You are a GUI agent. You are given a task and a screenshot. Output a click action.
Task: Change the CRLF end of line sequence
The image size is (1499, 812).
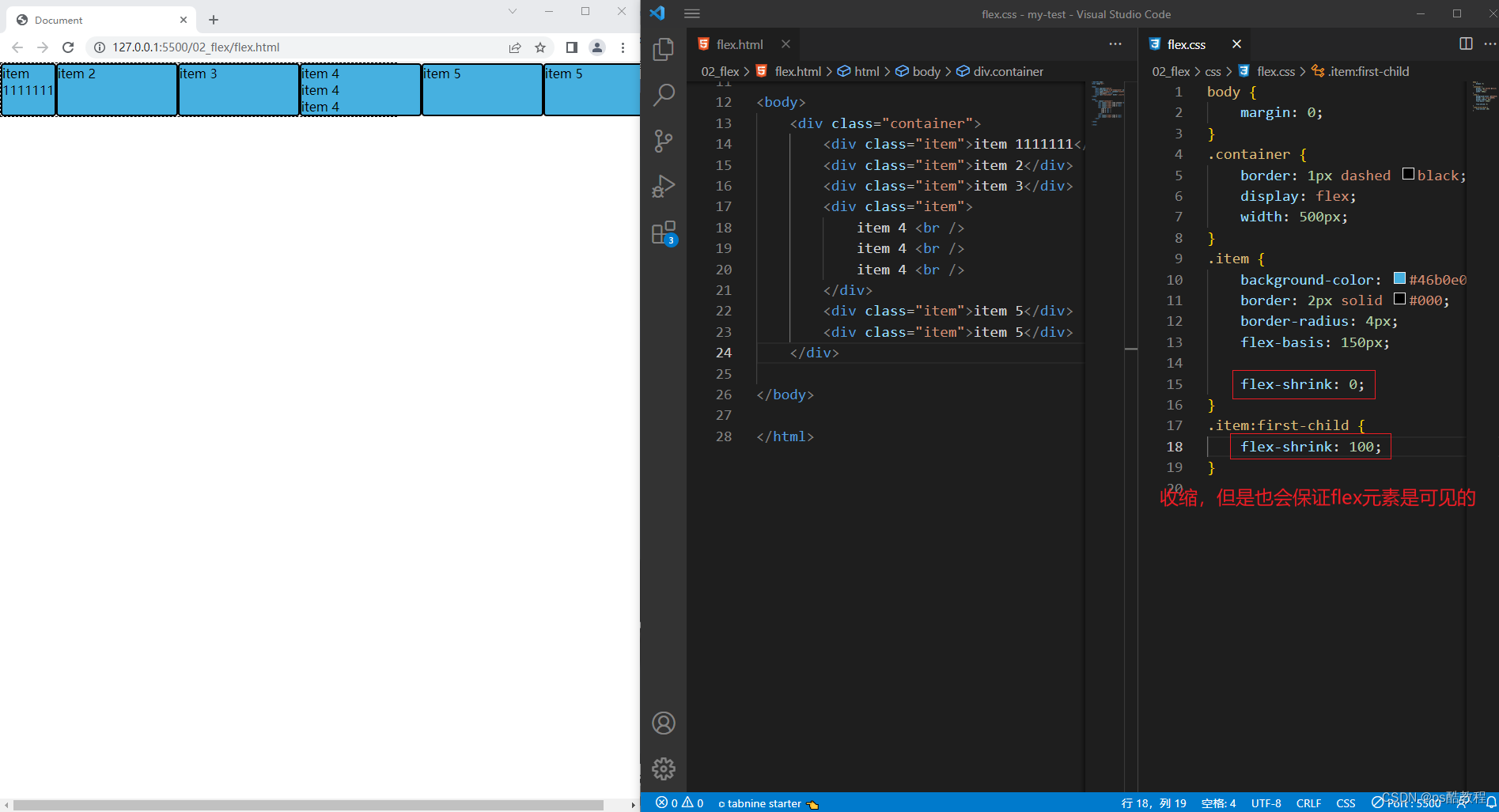click(x=1308, y=803)
